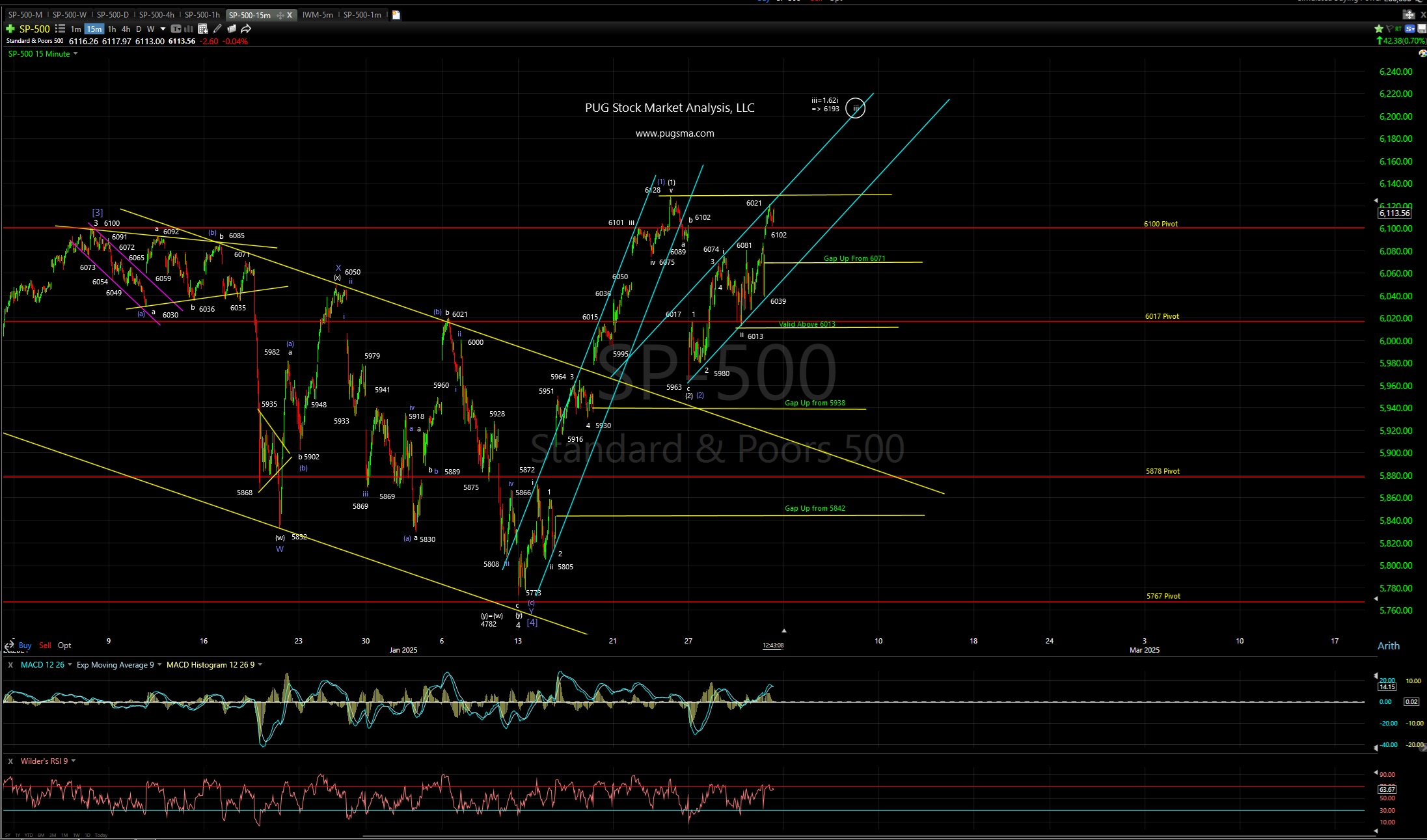The height and width of the screenshot is (840, 1427).
Task: Open the watchlist icon next to SP-500
Action: (x=60, y=29)
